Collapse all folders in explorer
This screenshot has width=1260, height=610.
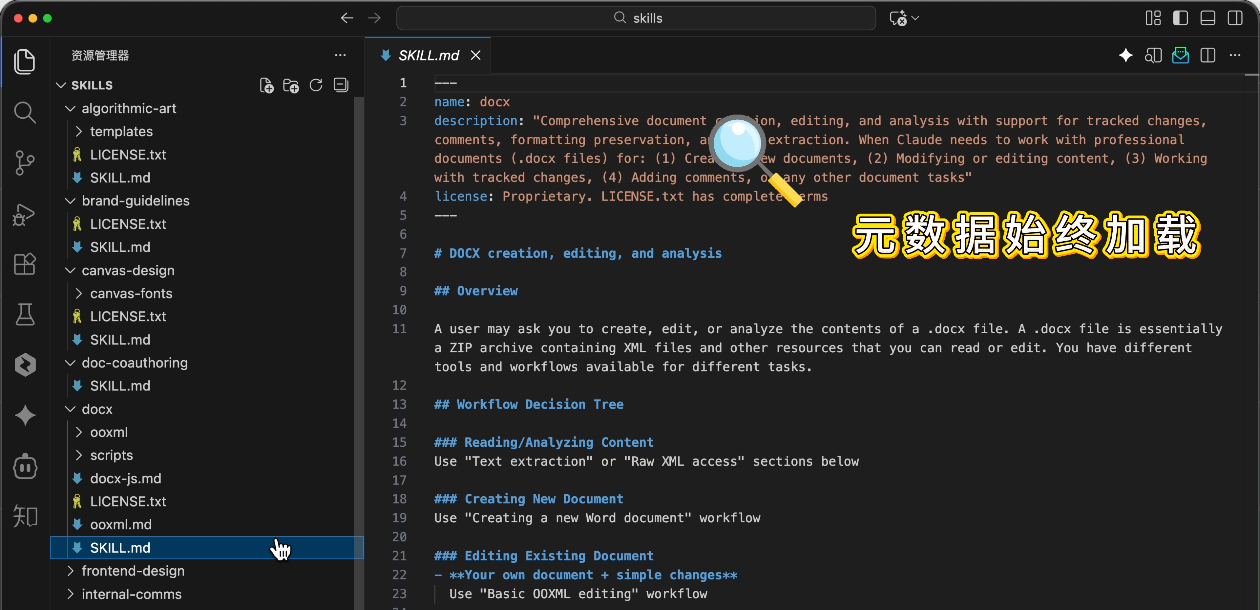[341, 85]
